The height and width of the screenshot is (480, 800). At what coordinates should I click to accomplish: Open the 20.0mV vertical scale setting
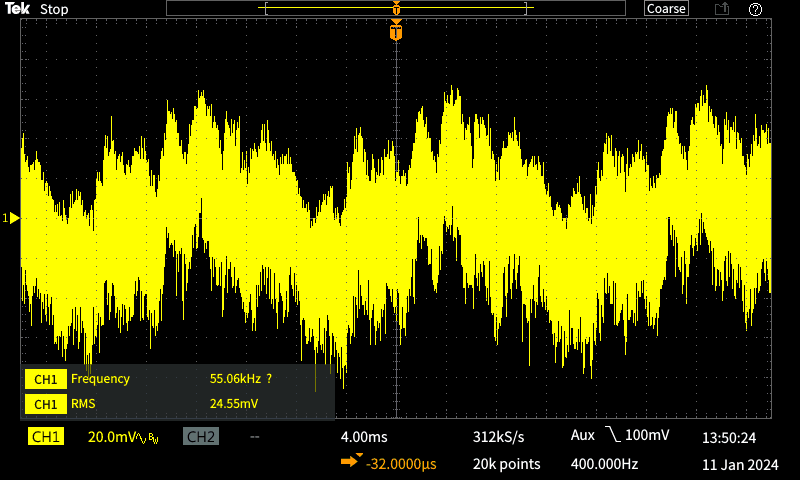(112, 437)
